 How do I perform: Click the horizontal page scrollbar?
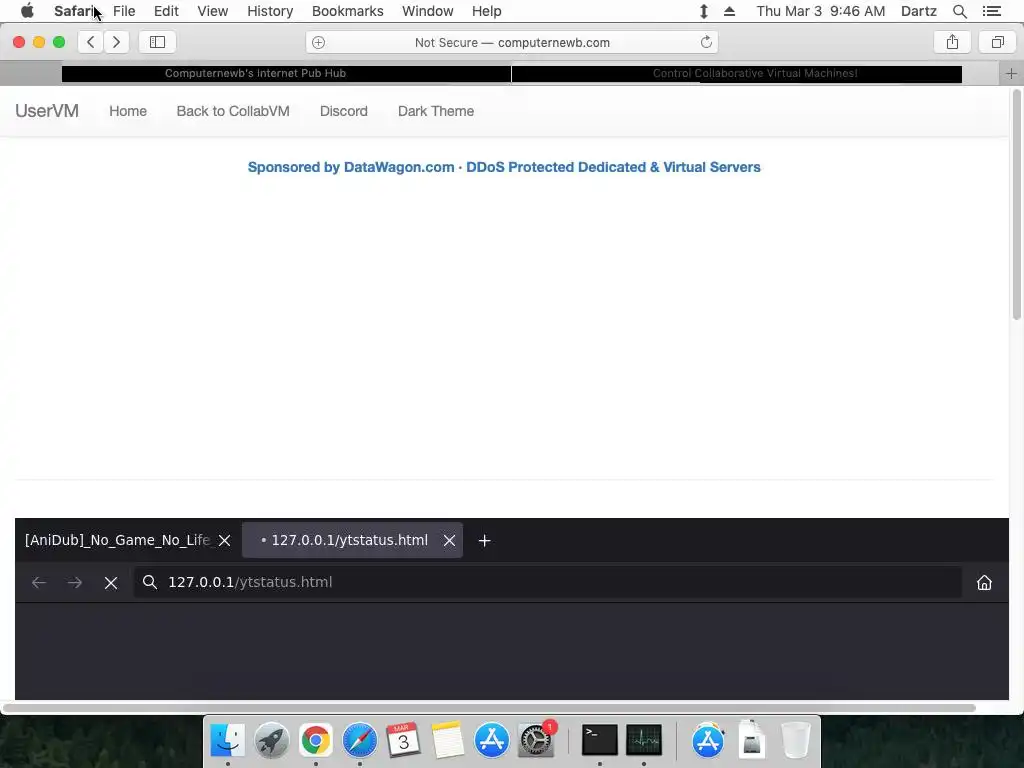(x=488, y=708)
